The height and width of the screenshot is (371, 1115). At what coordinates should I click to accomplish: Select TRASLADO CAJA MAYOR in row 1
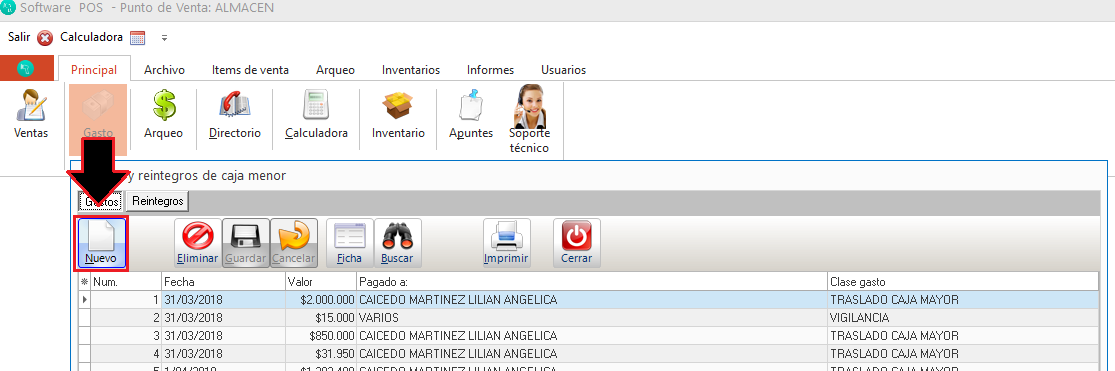(x=963, y=300)
